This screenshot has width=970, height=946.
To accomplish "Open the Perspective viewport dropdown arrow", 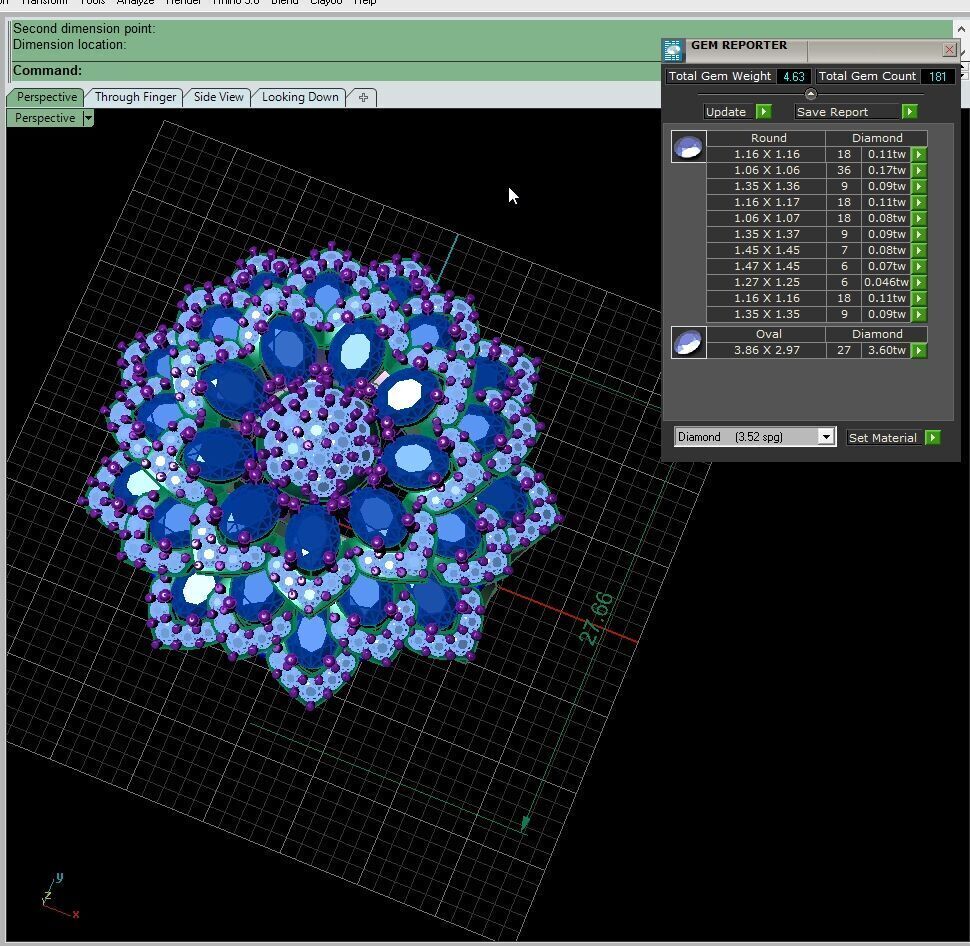I will (x=88, y=118).
